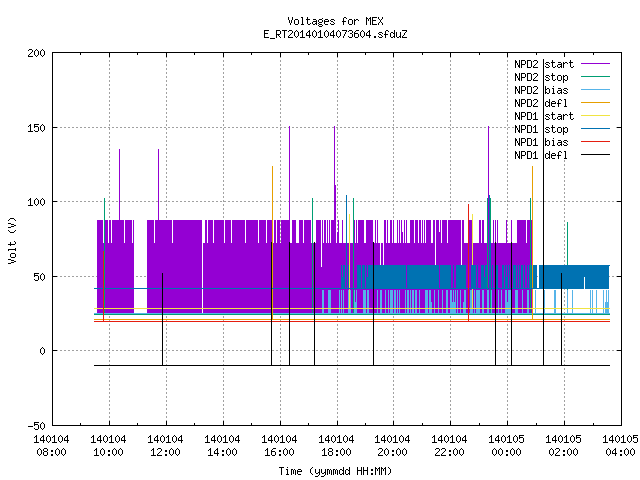Click the y-axis tick value 200
This screenshot has height=480, width=640.
(36, 53)
